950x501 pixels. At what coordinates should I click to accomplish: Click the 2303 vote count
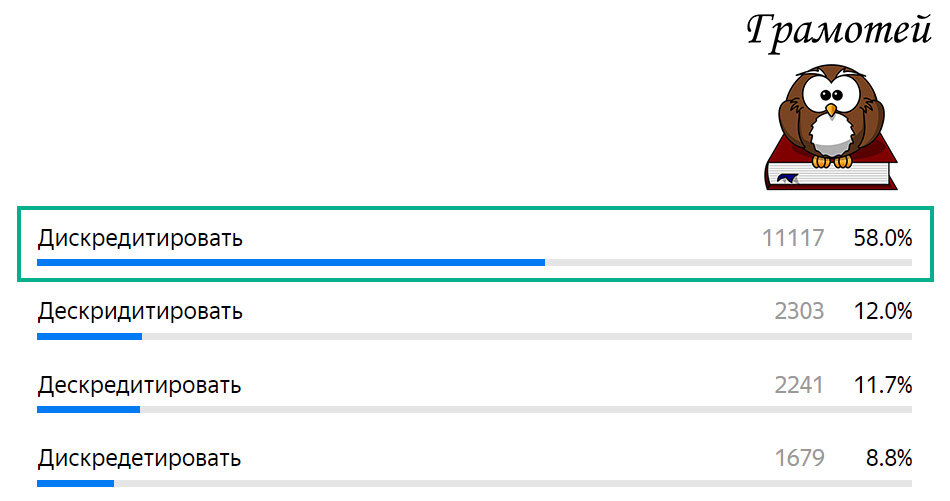pos(799,312)
